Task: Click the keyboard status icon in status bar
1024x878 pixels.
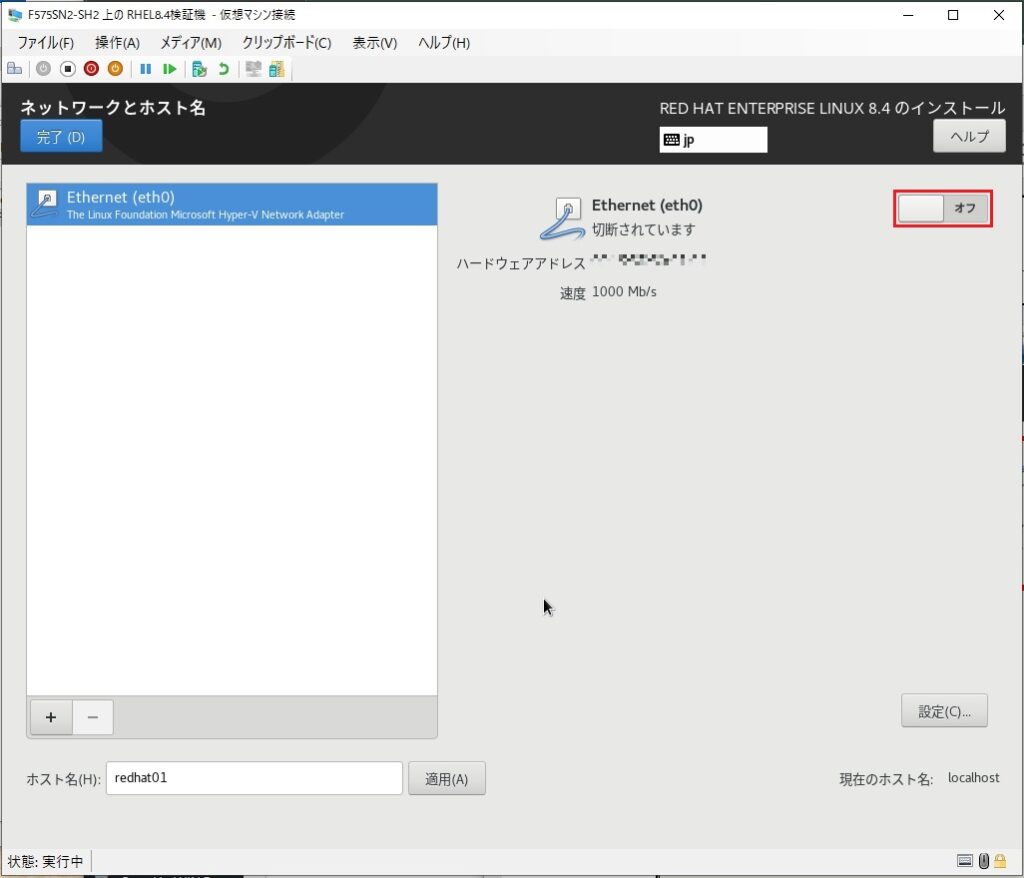Action: tap(965, 861)
